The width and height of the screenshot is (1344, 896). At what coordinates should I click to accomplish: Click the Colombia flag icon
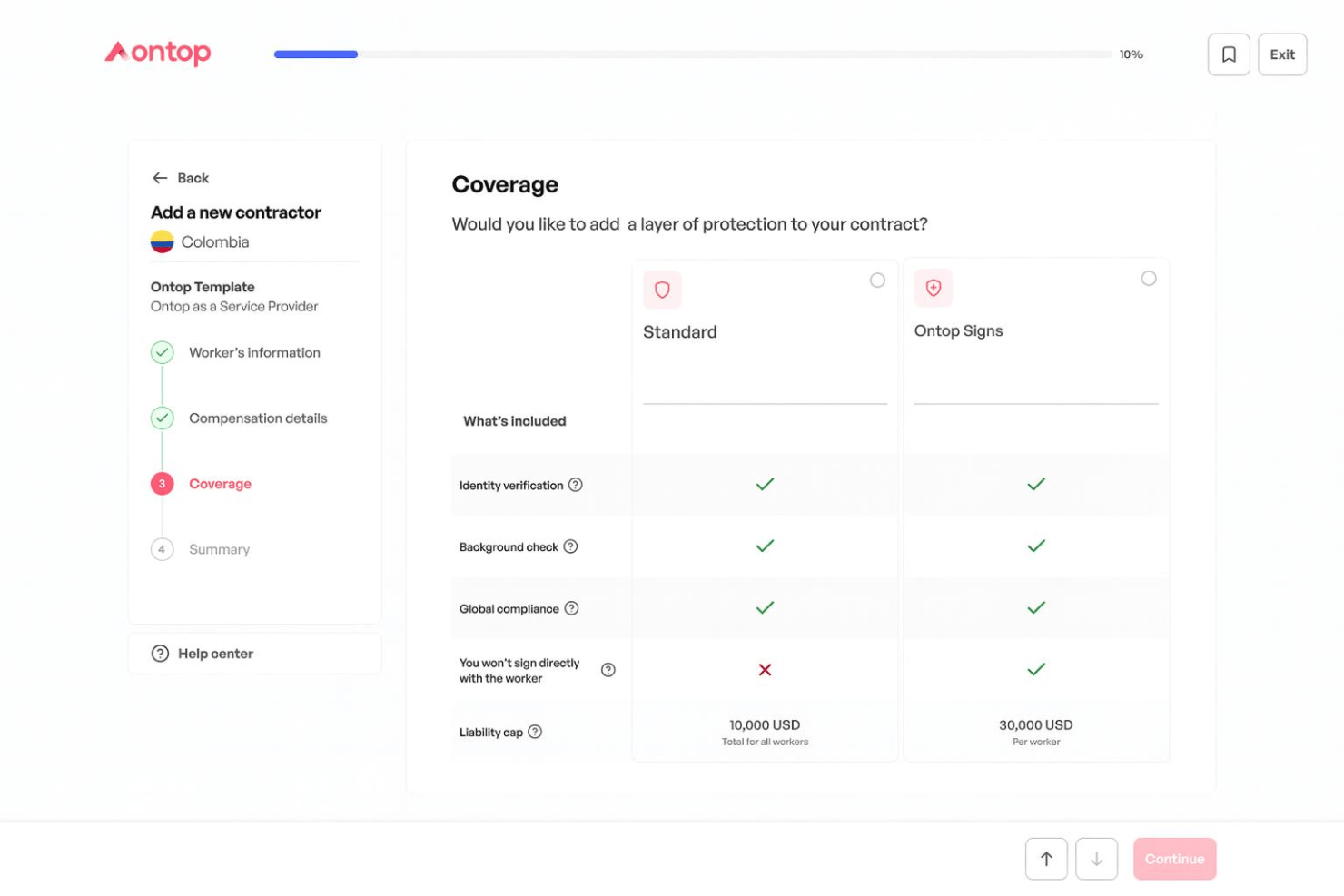[162, 241]
